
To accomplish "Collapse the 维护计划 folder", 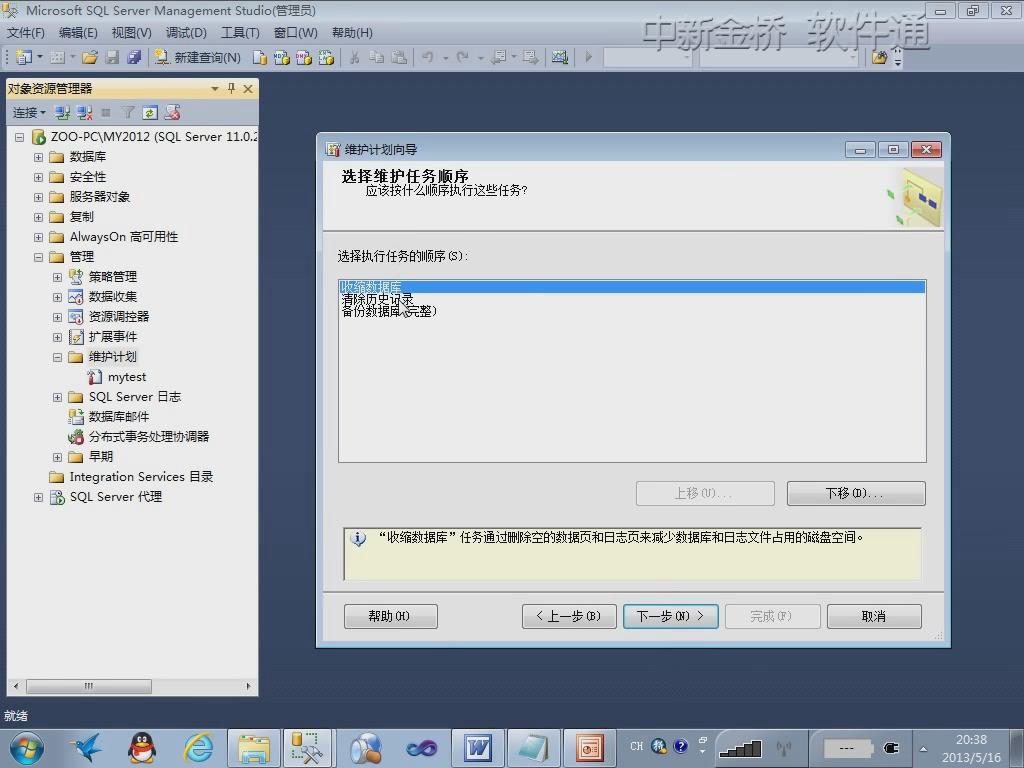I will point(57,357).
